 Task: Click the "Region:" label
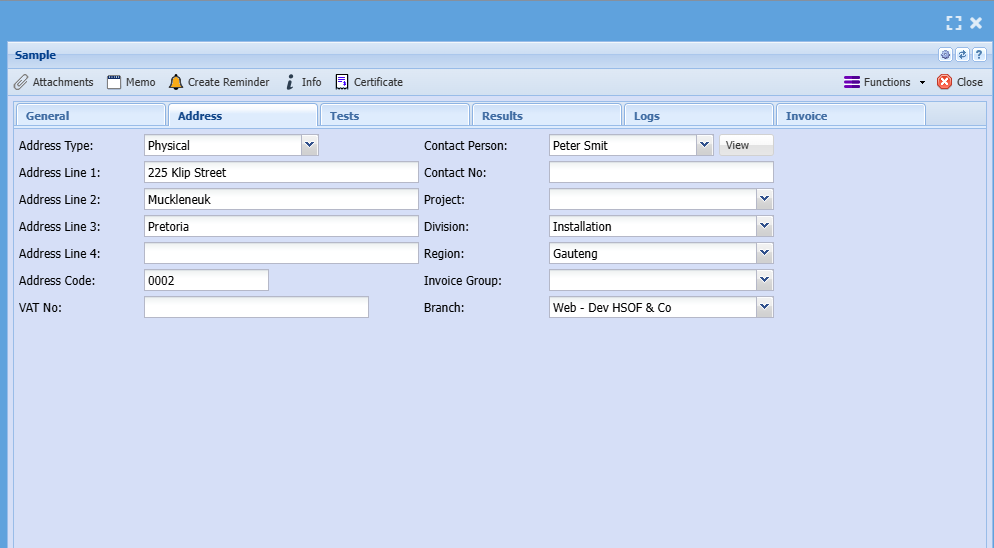(x=444, y=254)
